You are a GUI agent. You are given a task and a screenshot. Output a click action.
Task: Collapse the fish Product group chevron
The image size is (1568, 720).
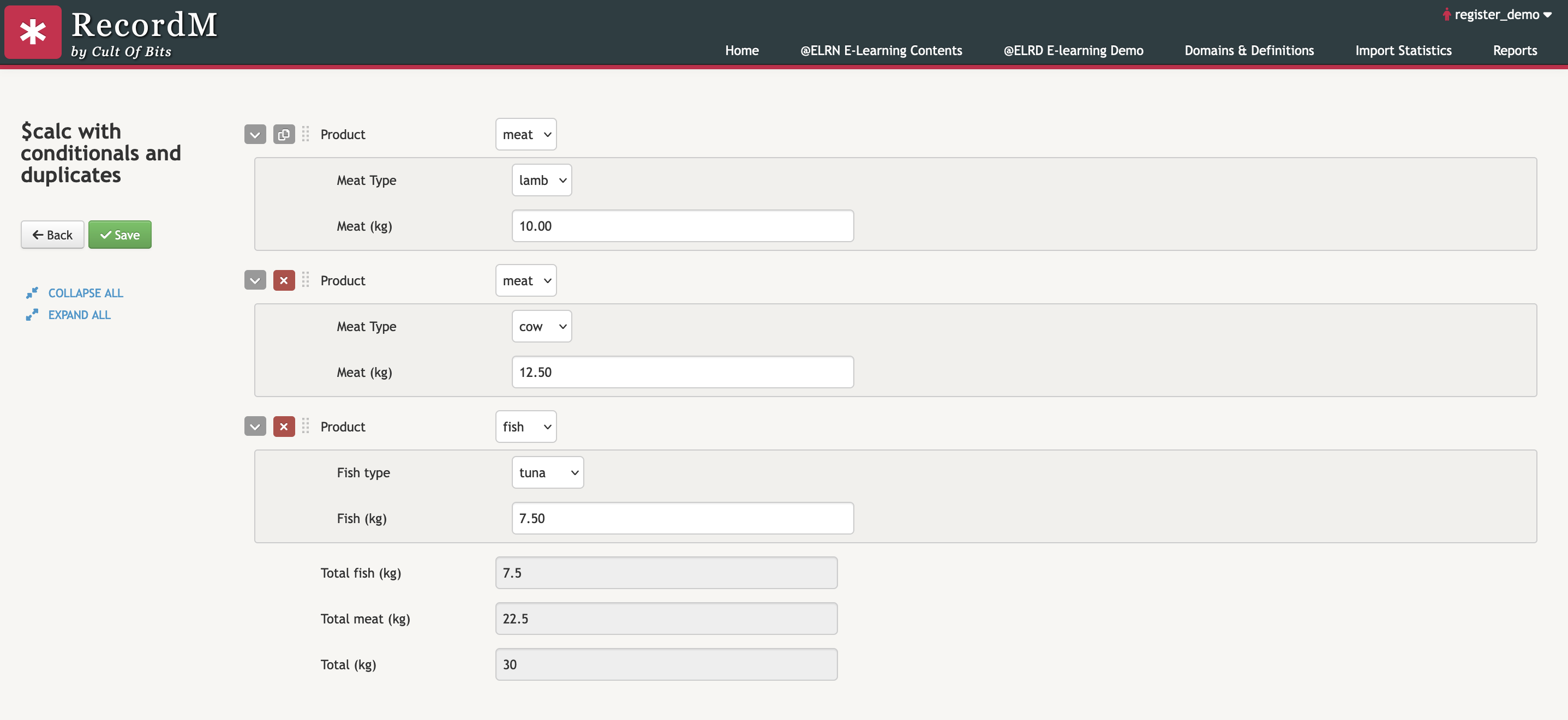(x=255, y=427)
